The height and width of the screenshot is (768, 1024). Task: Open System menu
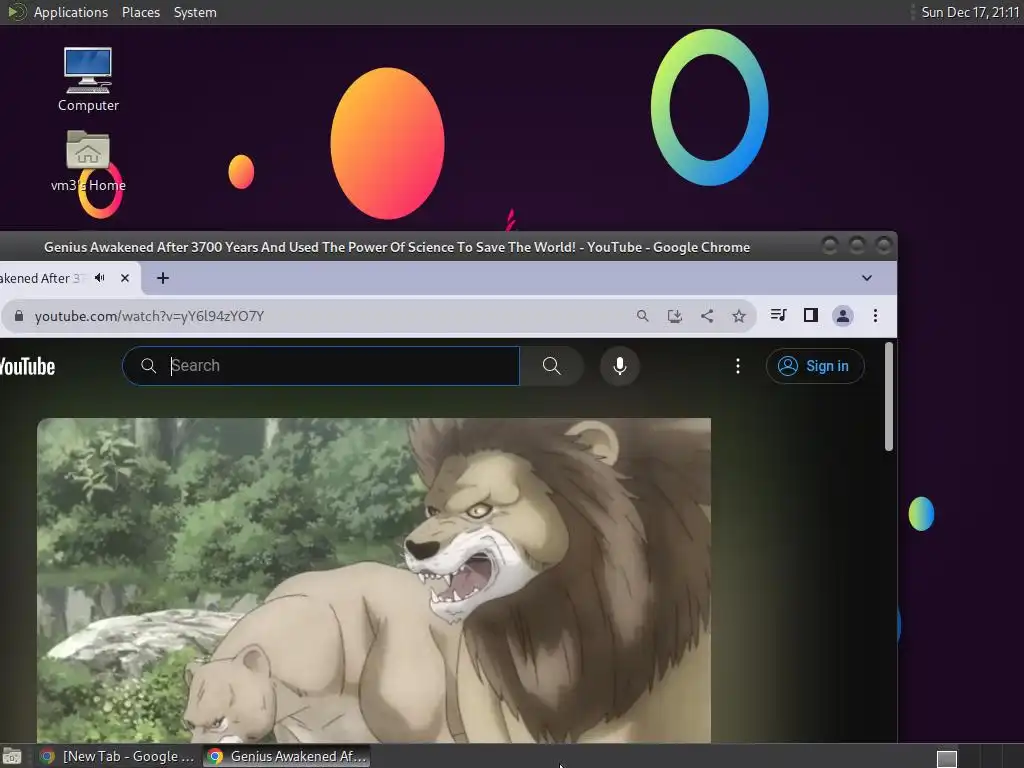click(195, 12)
